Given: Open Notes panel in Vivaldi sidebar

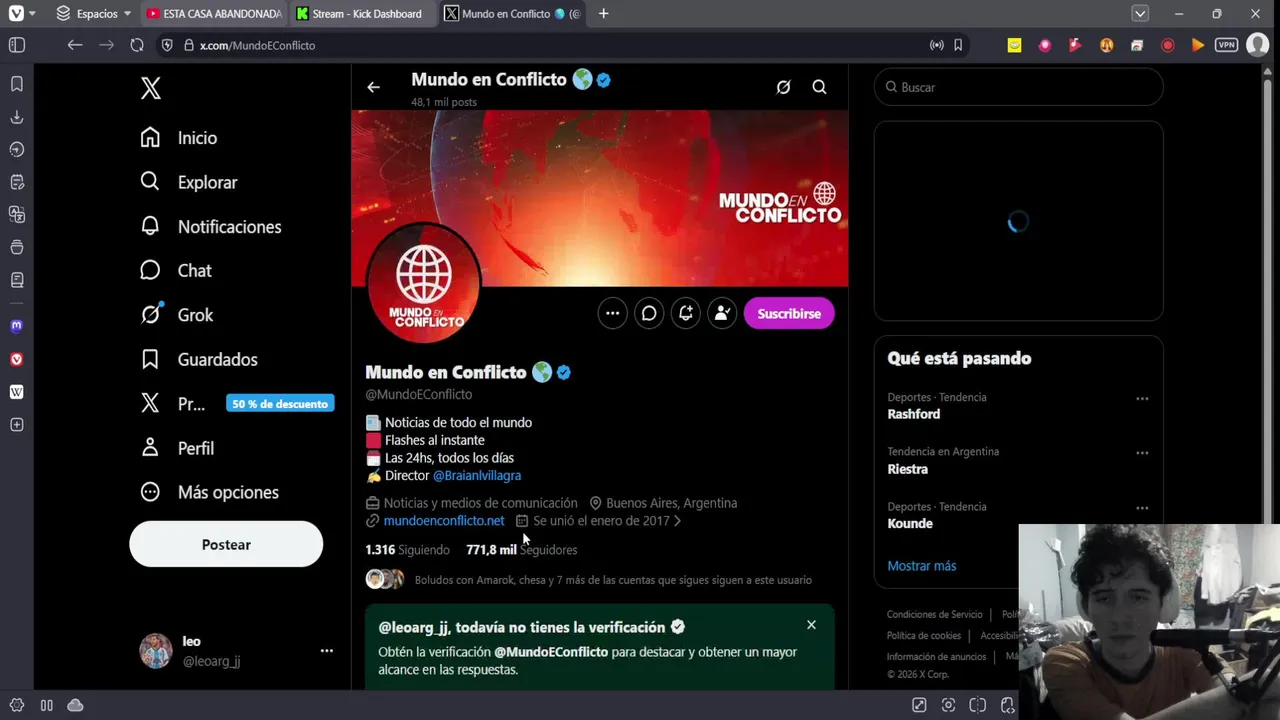Looking at the screenshot, I should [x=17, y=182].
